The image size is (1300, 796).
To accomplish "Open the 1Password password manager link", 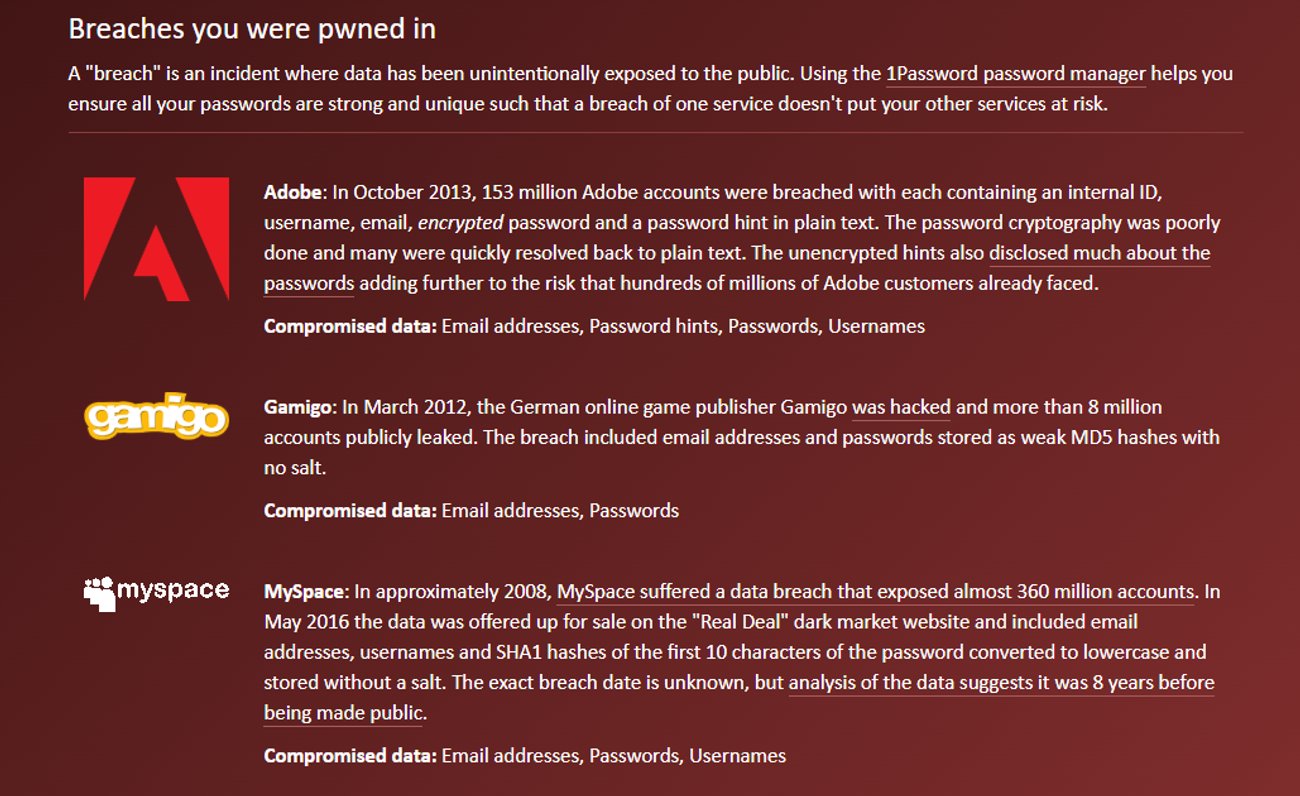I will (1015, 74).
